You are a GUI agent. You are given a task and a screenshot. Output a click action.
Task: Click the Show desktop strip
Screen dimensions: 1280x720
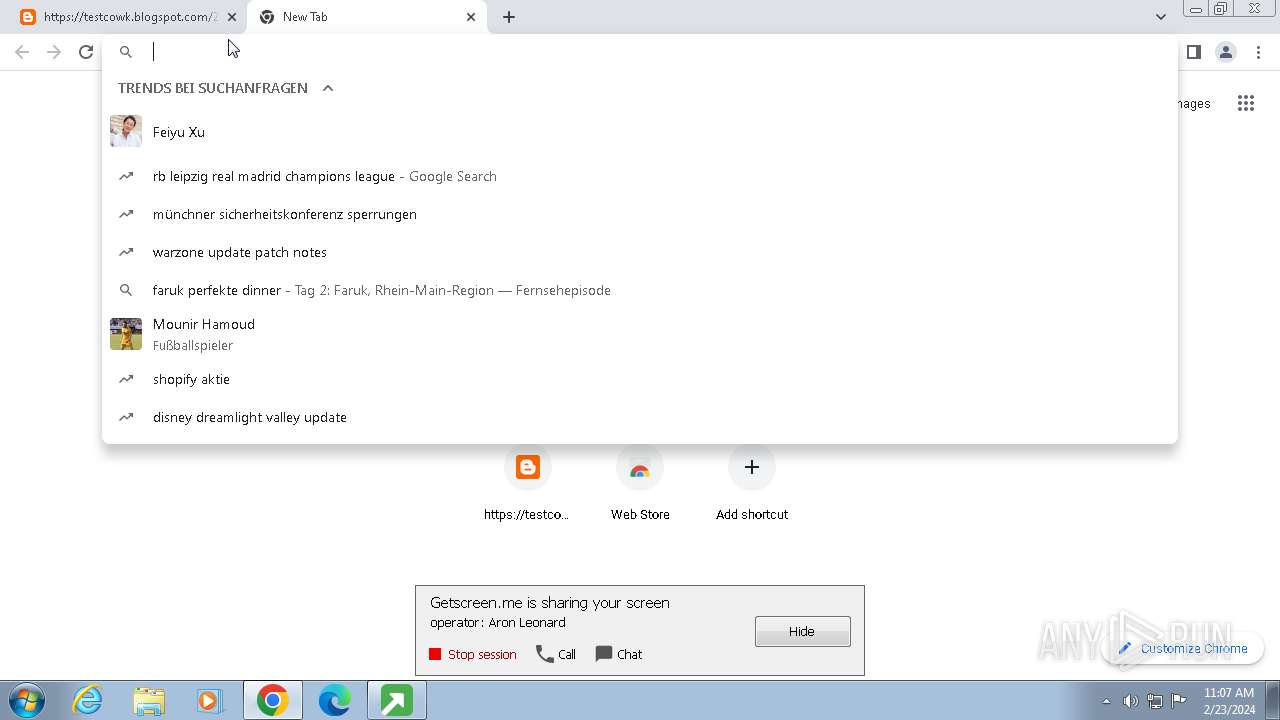1273,701
